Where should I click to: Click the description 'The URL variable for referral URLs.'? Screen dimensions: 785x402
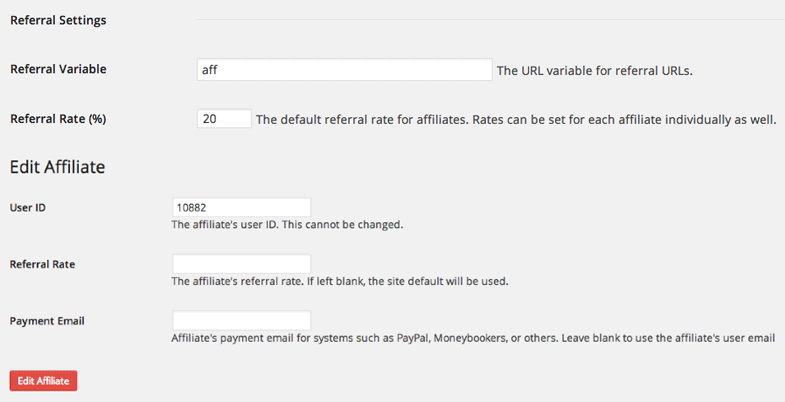[x=594, y=71]
